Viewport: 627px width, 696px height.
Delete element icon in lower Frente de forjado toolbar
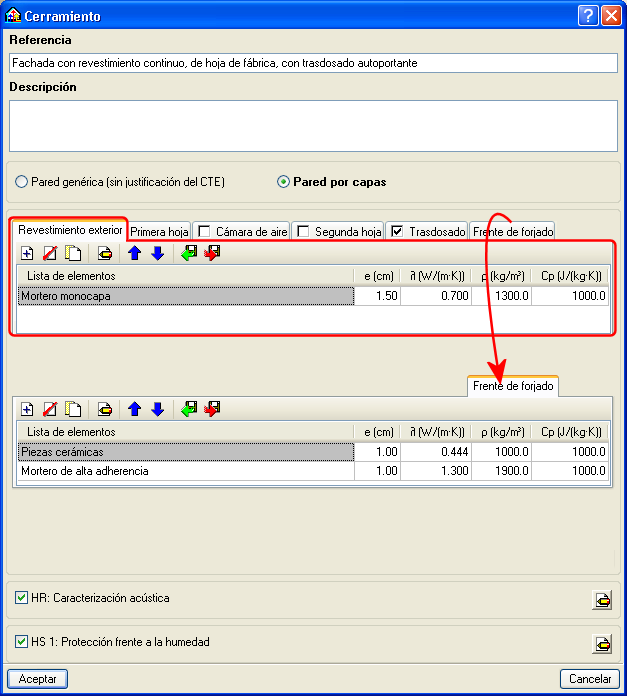50,409
